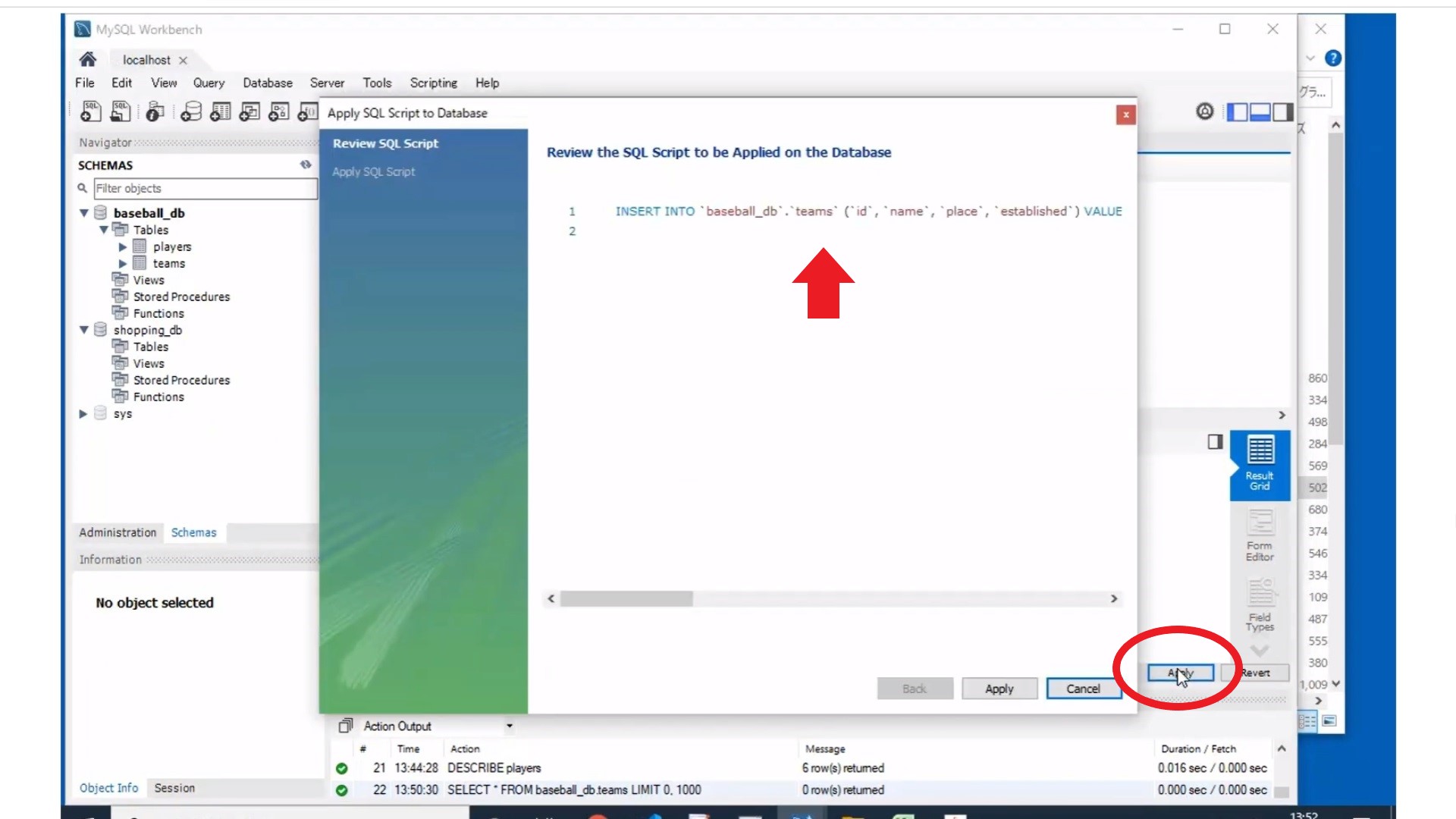Open the Database menu
Viewport: 1456px width, 819px height.
pos(267,83)
